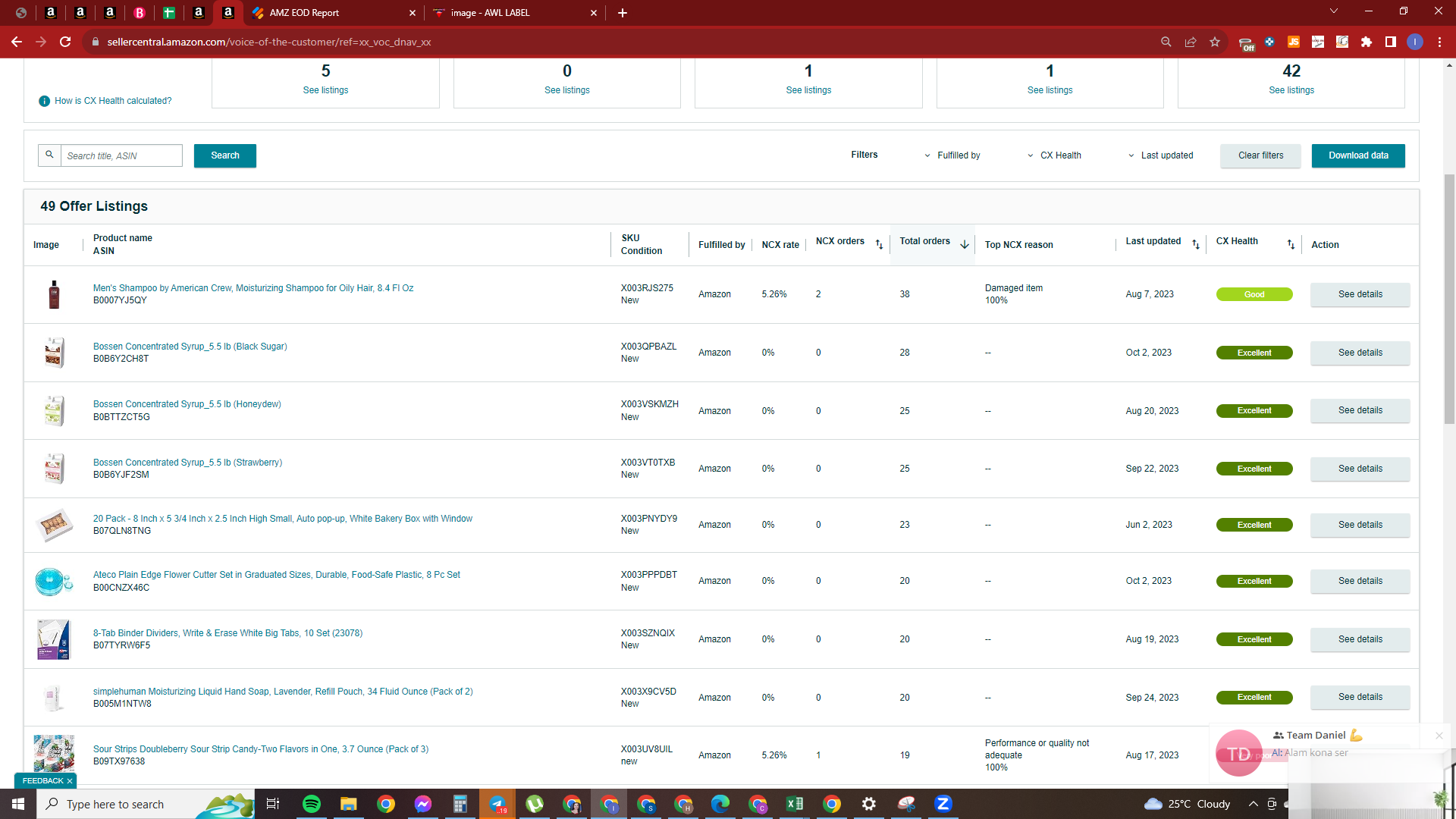Open Bossen Concentrated Syrup (Honeydew) product link
The width and height of the screenshot is (1456, 819).
point(187,404)
